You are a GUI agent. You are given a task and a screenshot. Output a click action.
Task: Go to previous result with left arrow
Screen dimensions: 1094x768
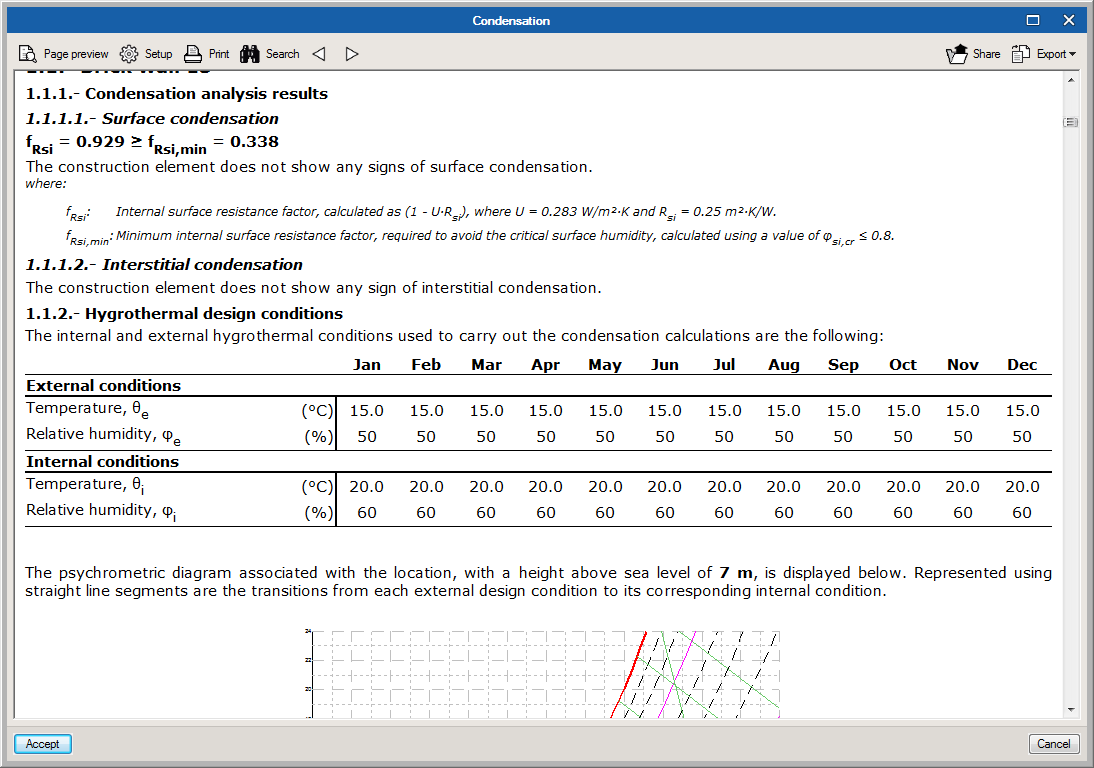click(319, 54)
